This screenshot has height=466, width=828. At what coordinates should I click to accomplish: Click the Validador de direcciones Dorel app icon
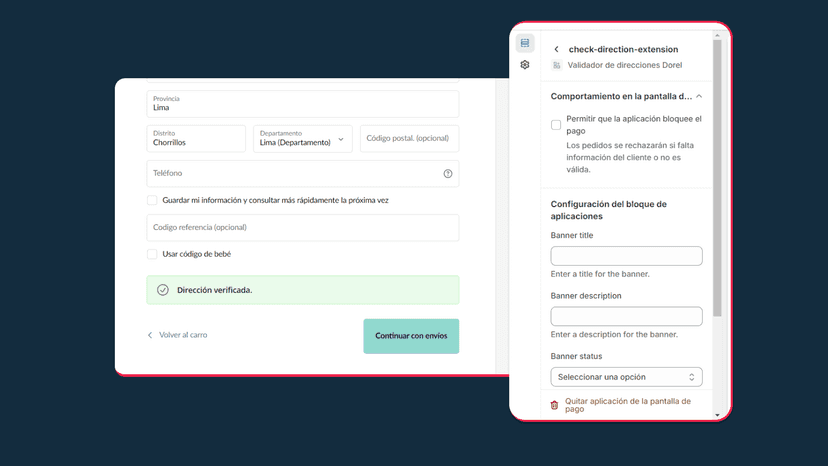tap(557, 65)
